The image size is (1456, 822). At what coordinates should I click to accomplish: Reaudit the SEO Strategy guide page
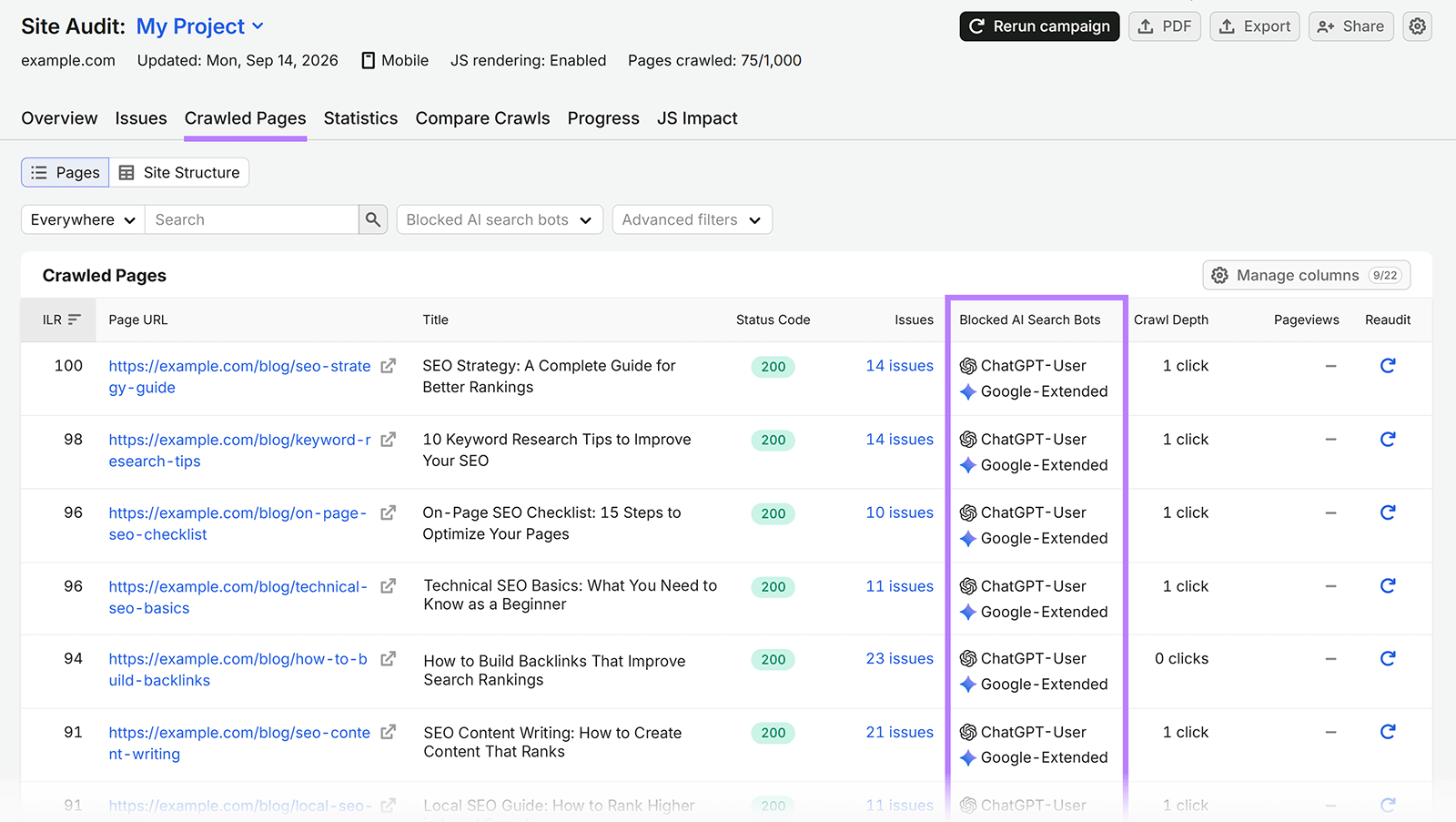pos(1388,366)
